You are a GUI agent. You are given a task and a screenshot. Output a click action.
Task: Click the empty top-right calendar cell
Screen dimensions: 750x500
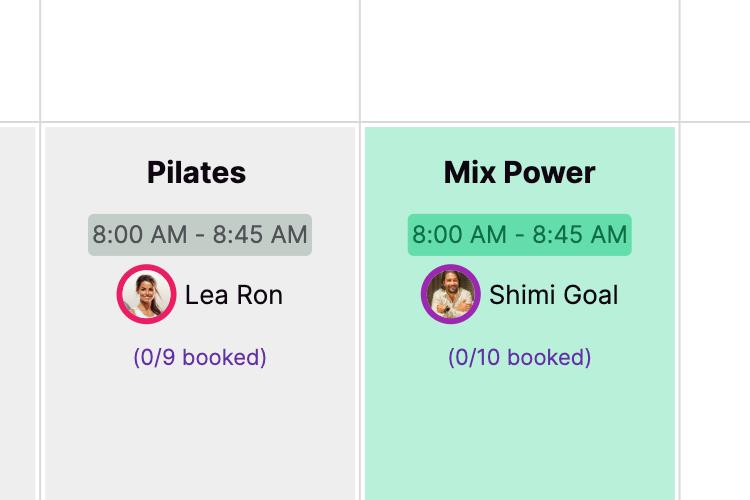(716, 60)
